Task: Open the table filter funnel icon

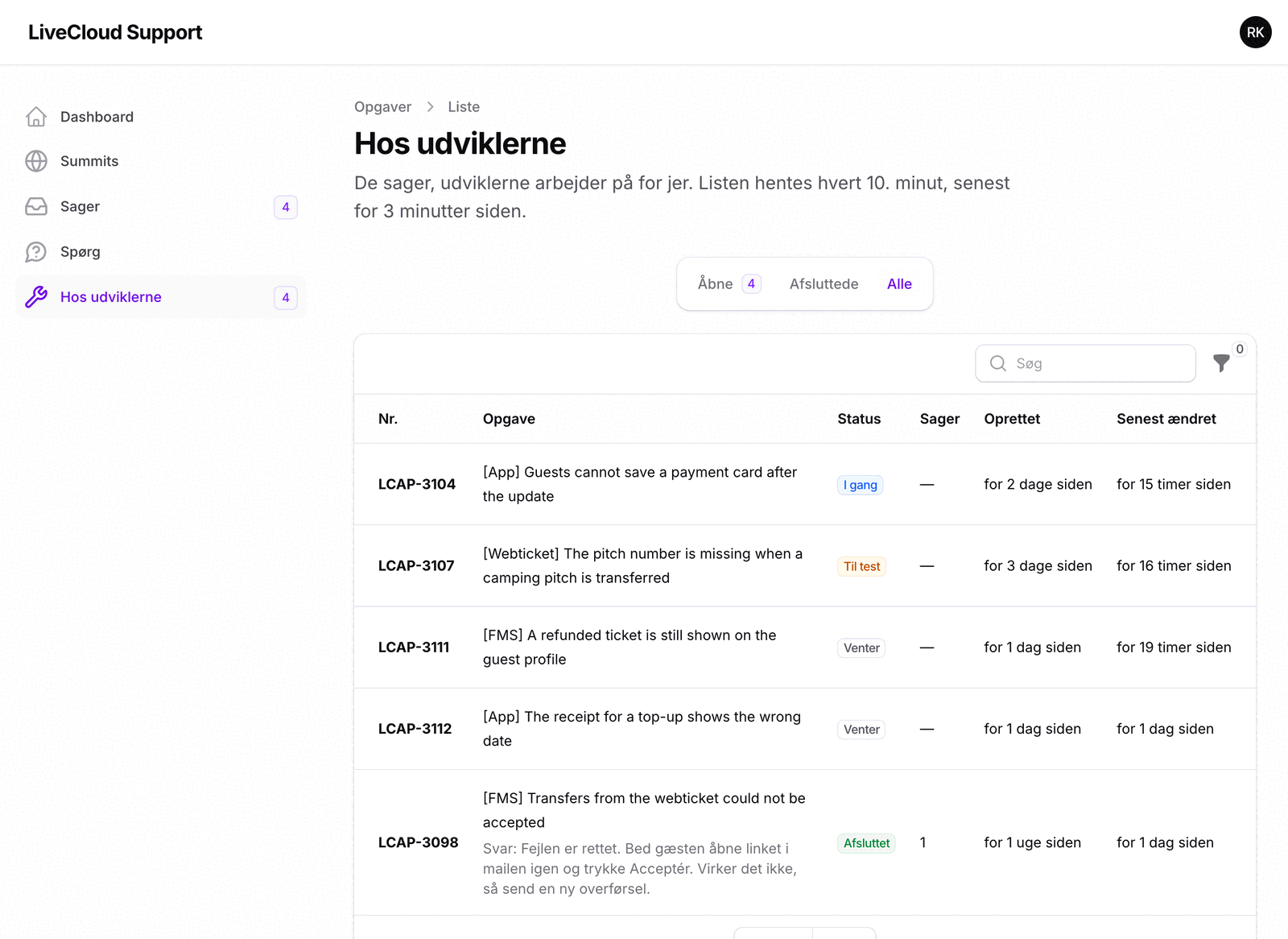Action: click(x=1221, y=363)
